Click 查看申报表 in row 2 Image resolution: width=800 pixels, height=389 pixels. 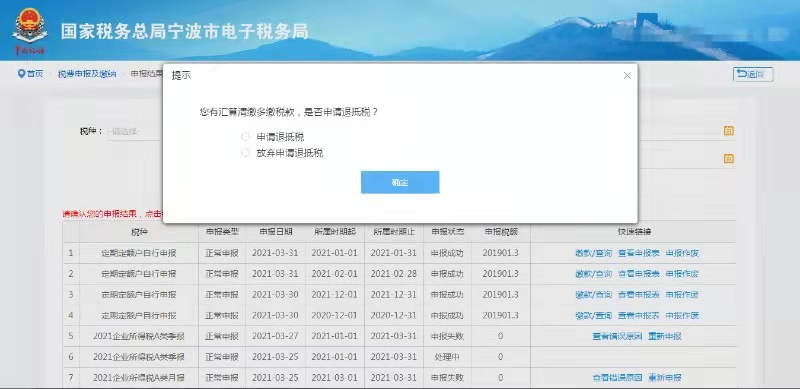click(x=639, y=274)
